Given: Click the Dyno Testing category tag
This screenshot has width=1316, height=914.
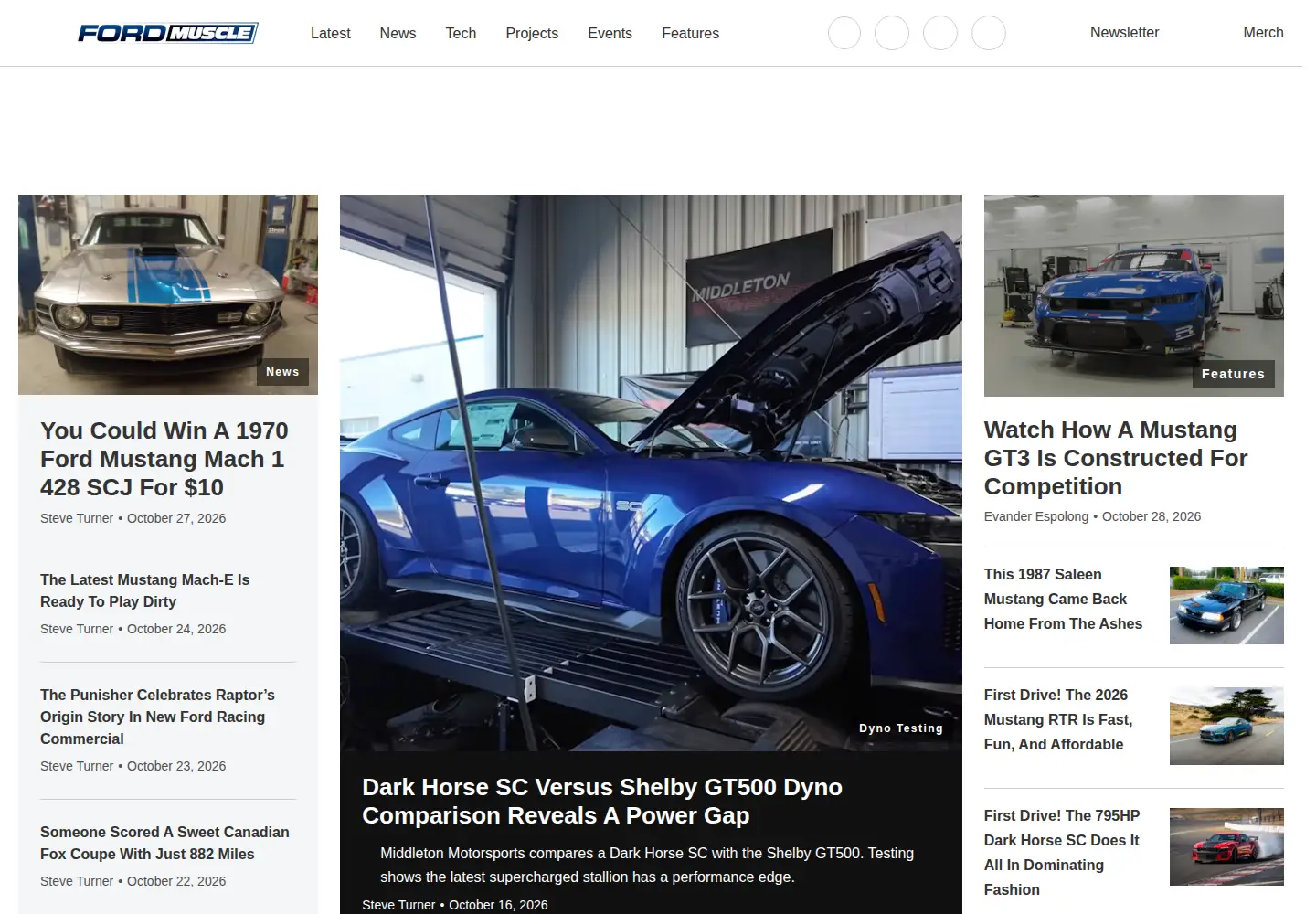Looking at the screenshot, I should (901, 728).
